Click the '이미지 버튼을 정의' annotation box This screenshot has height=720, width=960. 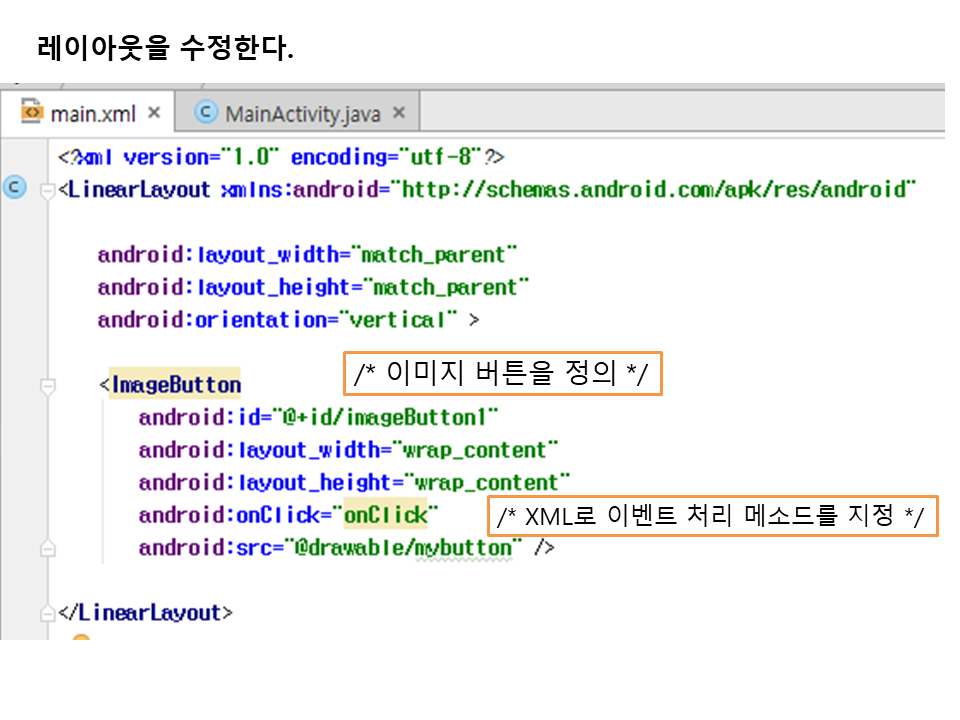point(502,375)
